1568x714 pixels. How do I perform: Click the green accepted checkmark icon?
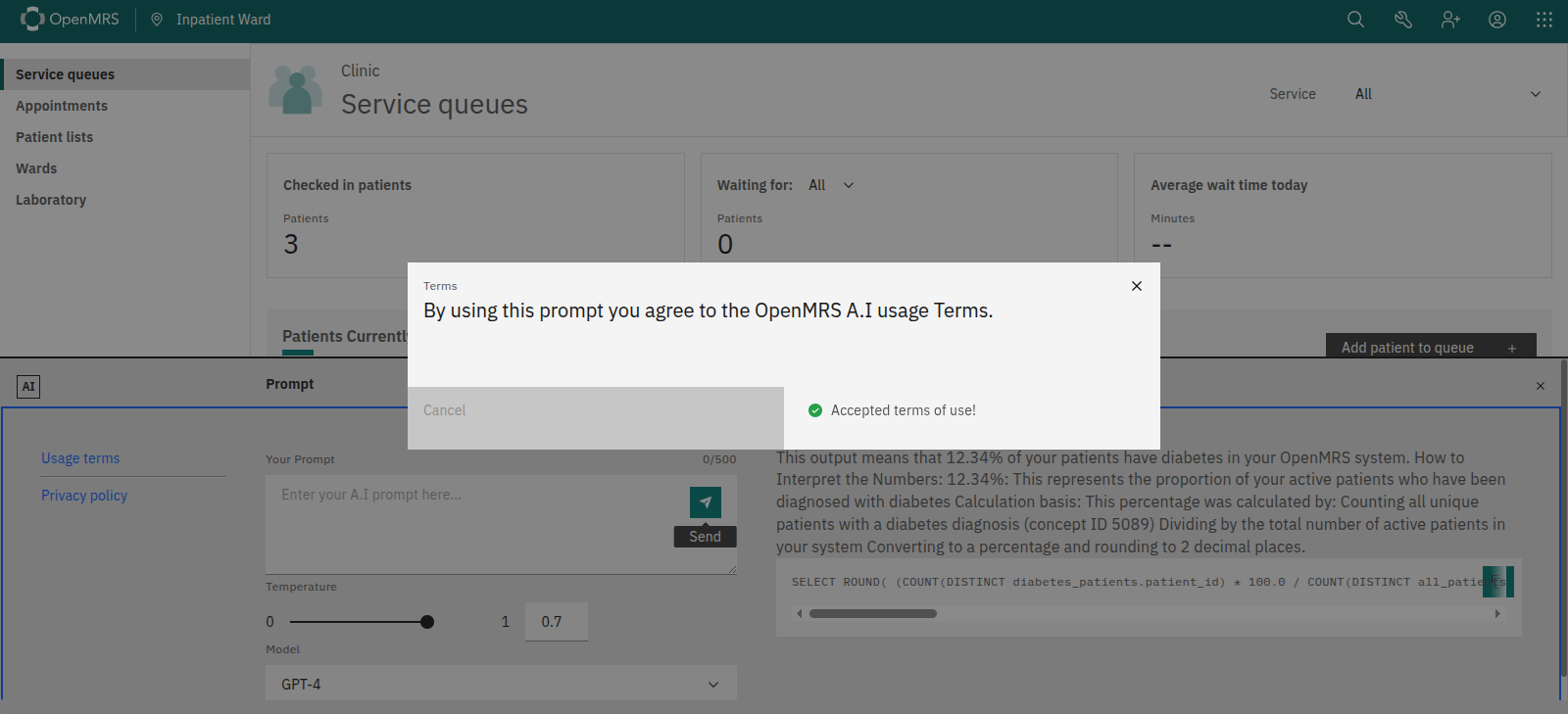coord(815,410)
